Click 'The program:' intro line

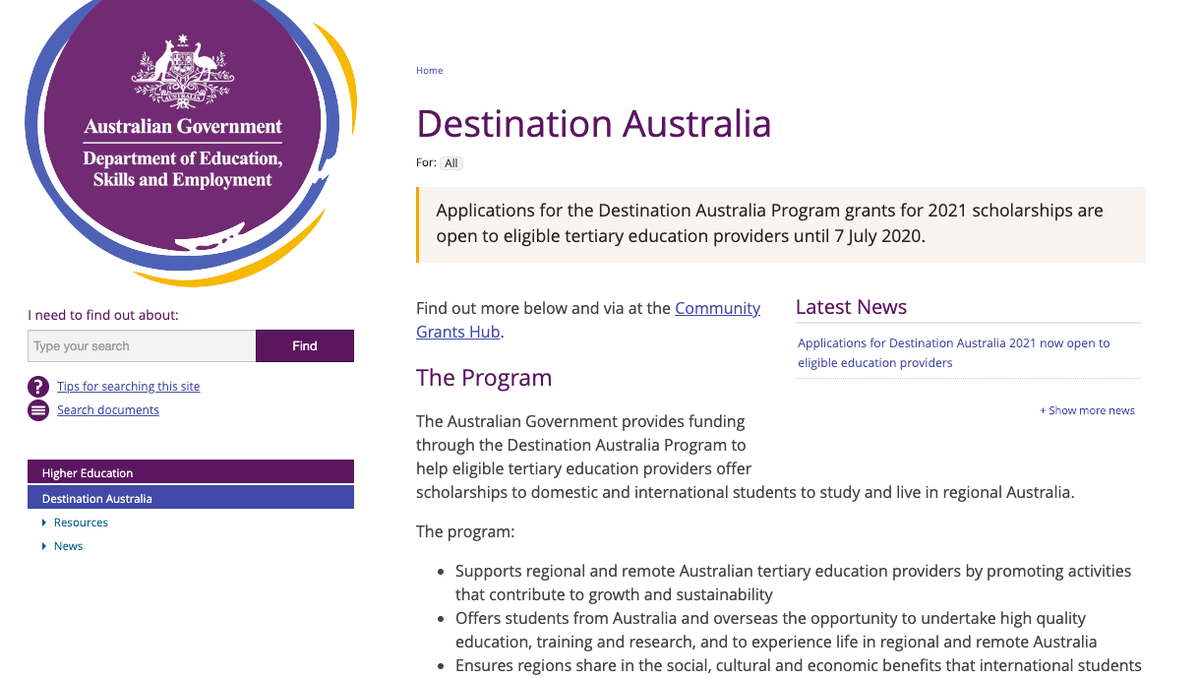pyautogui.click(x=465, y=532)
